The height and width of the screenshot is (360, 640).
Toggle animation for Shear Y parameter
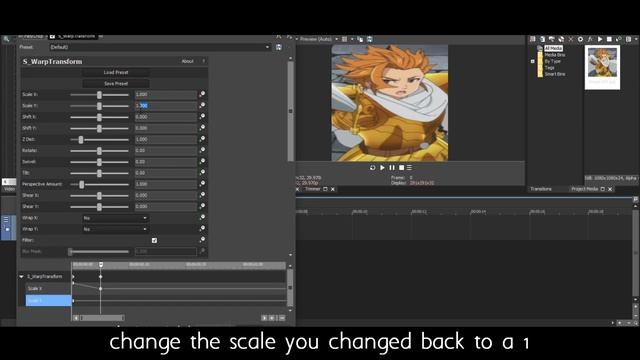point(202,206)
